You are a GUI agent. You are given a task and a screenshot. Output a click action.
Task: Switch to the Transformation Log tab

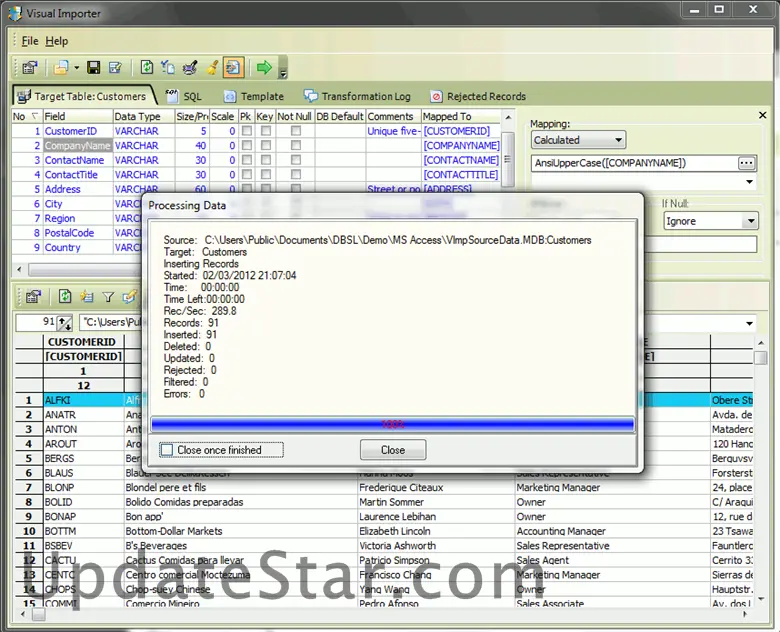[x=365, y=97]
